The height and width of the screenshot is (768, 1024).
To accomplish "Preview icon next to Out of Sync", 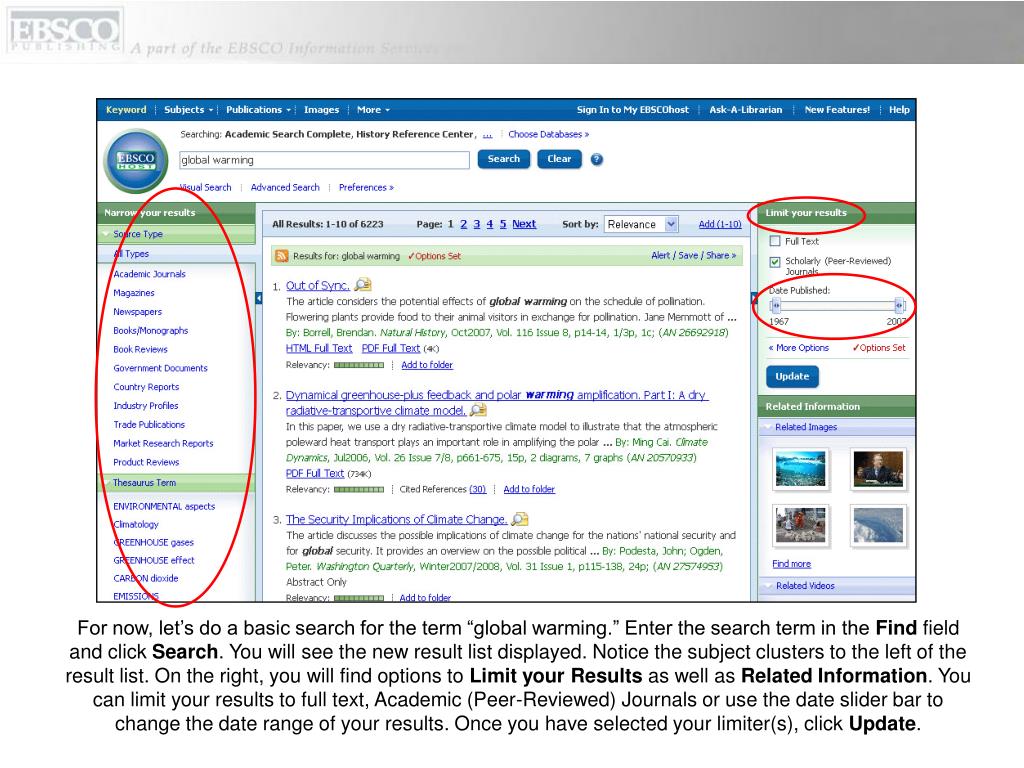I will (x=362, y=285).
